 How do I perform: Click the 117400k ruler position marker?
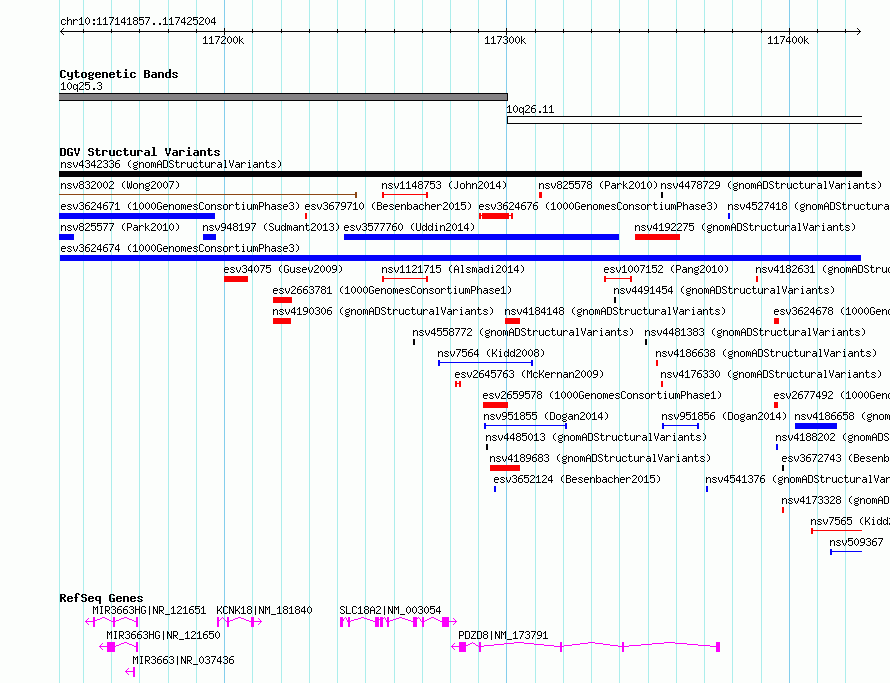788,40
